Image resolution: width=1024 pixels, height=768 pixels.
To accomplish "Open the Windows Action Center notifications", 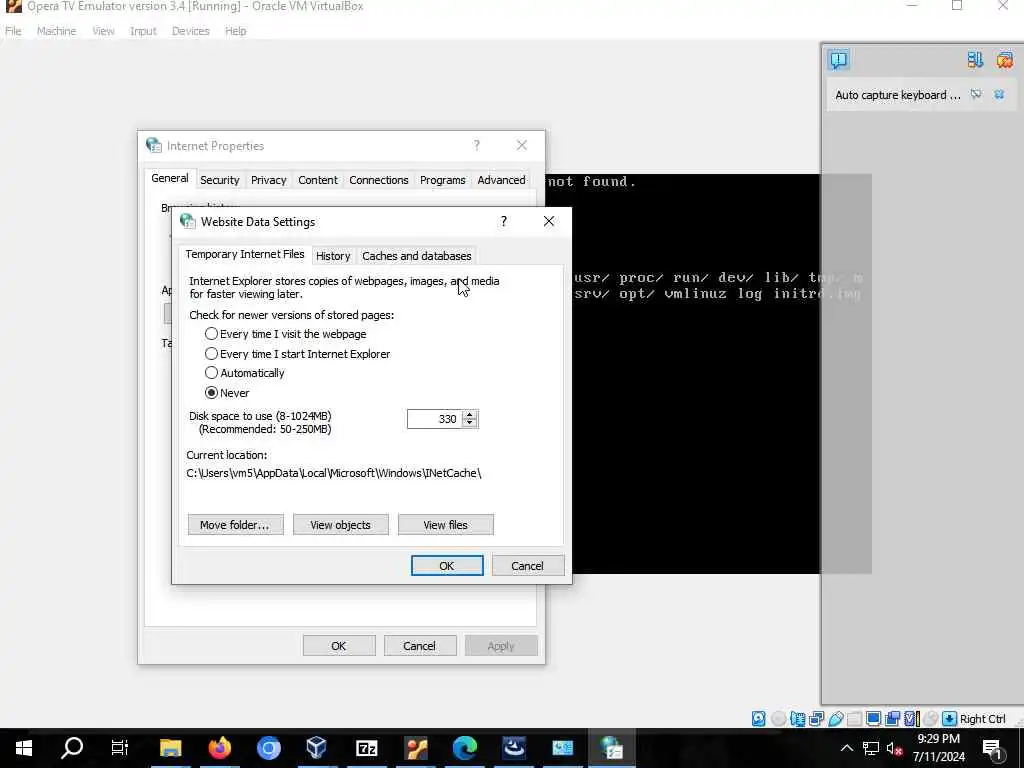I will 993,748.
